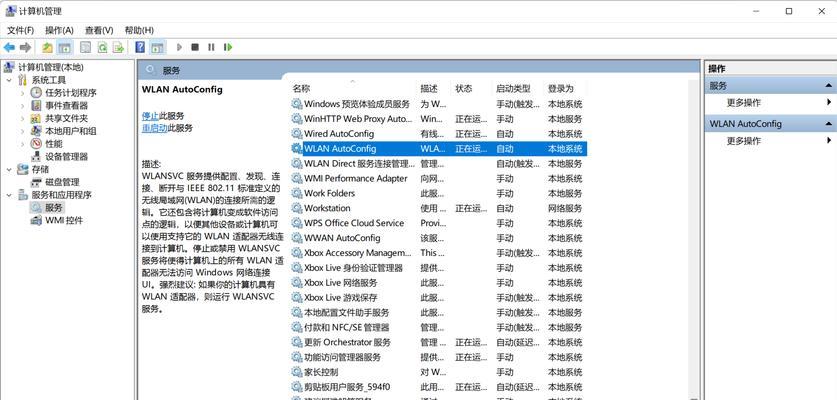Screen dimensions: 837x400
Task: Click the Start service play icon
Action: (x=179, y=48)
